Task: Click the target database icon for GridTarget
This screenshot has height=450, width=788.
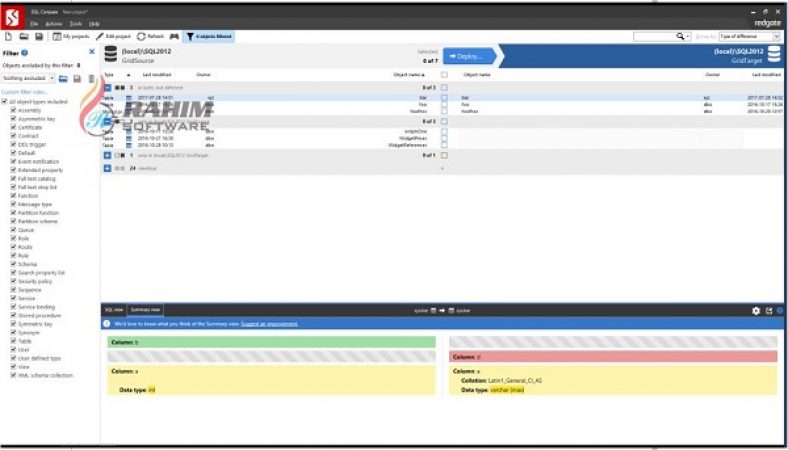Action: click(x=774, y=55)
